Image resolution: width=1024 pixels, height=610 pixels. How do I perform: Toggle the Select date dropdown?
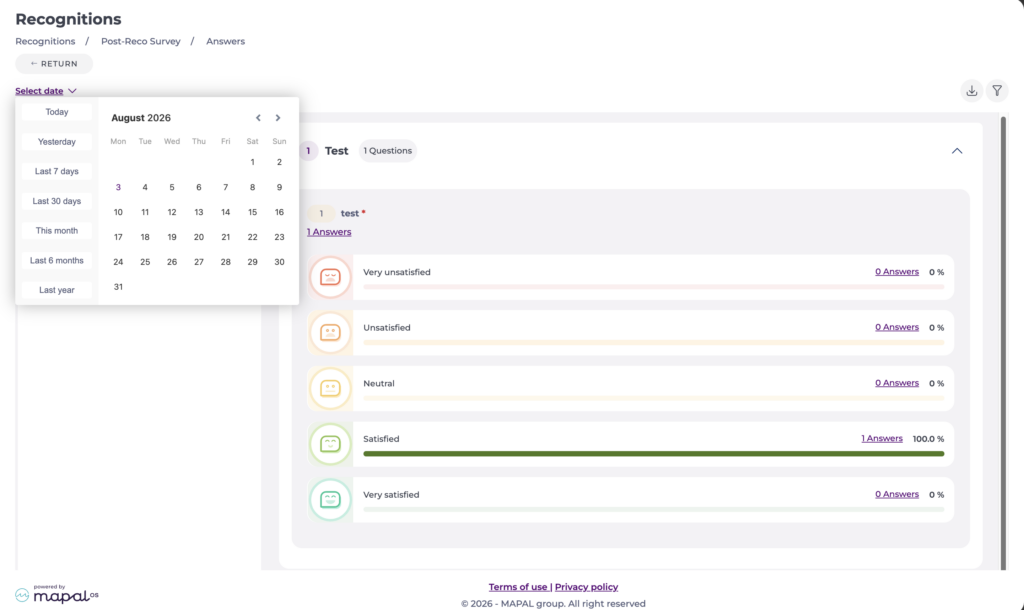pyautogui.click(x=46, y=91)
